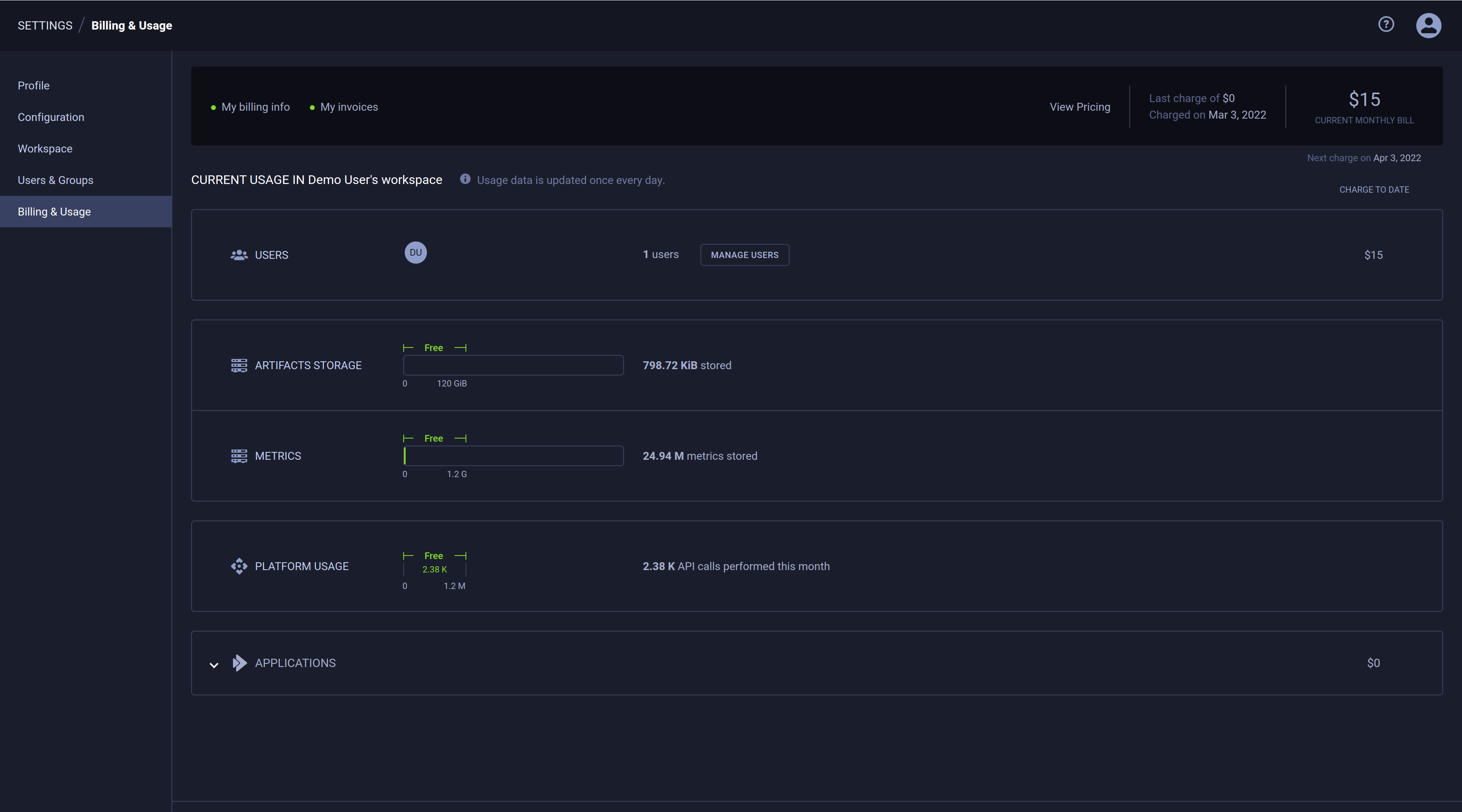This screenshot has height=812, width=1462.
Task: Click the Apr 3, 2022 next charge date
Action: (x=1397, y=158)
